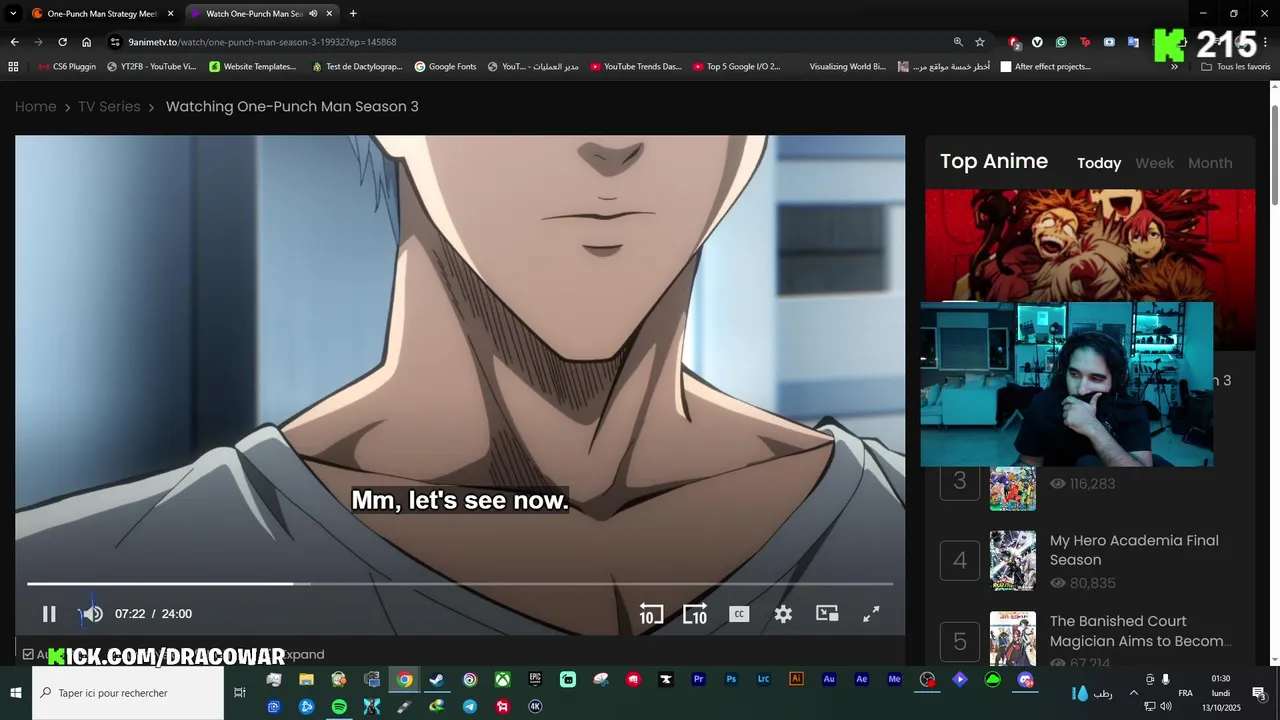Image resolution: width=1280 pixels, height=720 pixels.
Task: Expand hidden bookmarks overflow chevron
Action: click(x=1174, y=67)
